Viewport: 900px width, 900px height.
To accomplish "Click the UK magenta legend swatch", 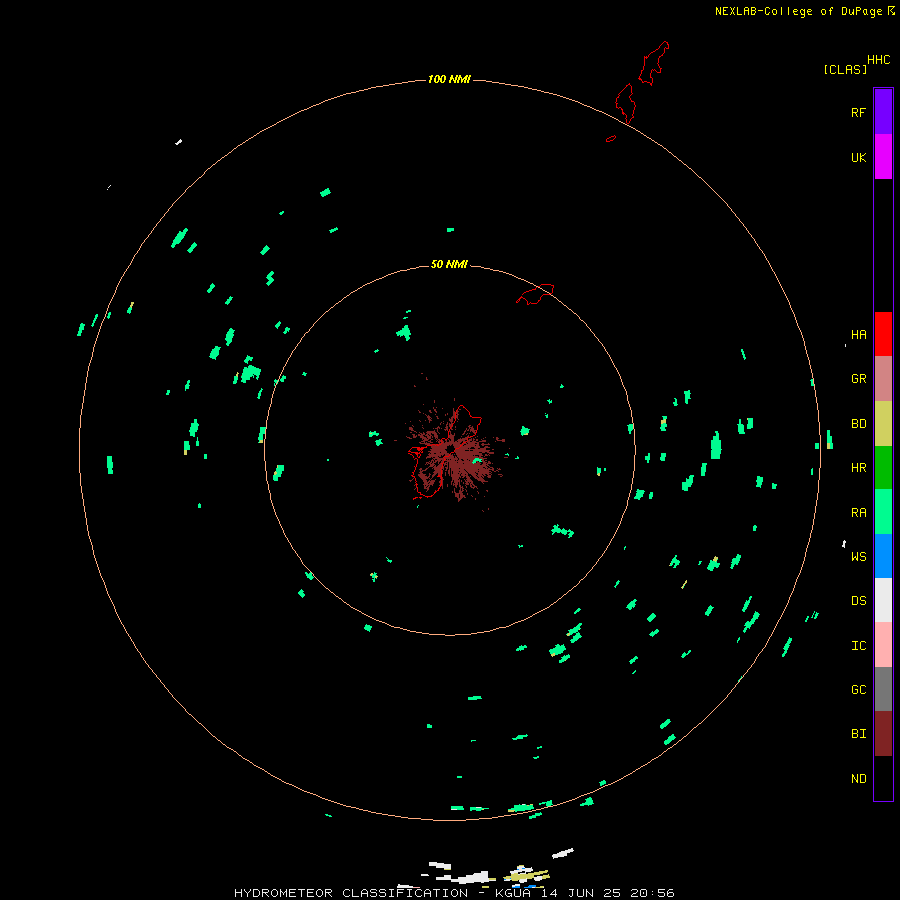I will tap(883, 157).
